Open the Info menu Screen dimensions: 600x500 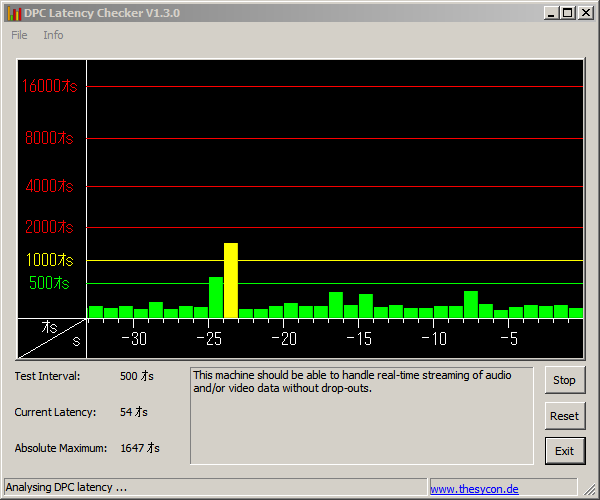53,35
